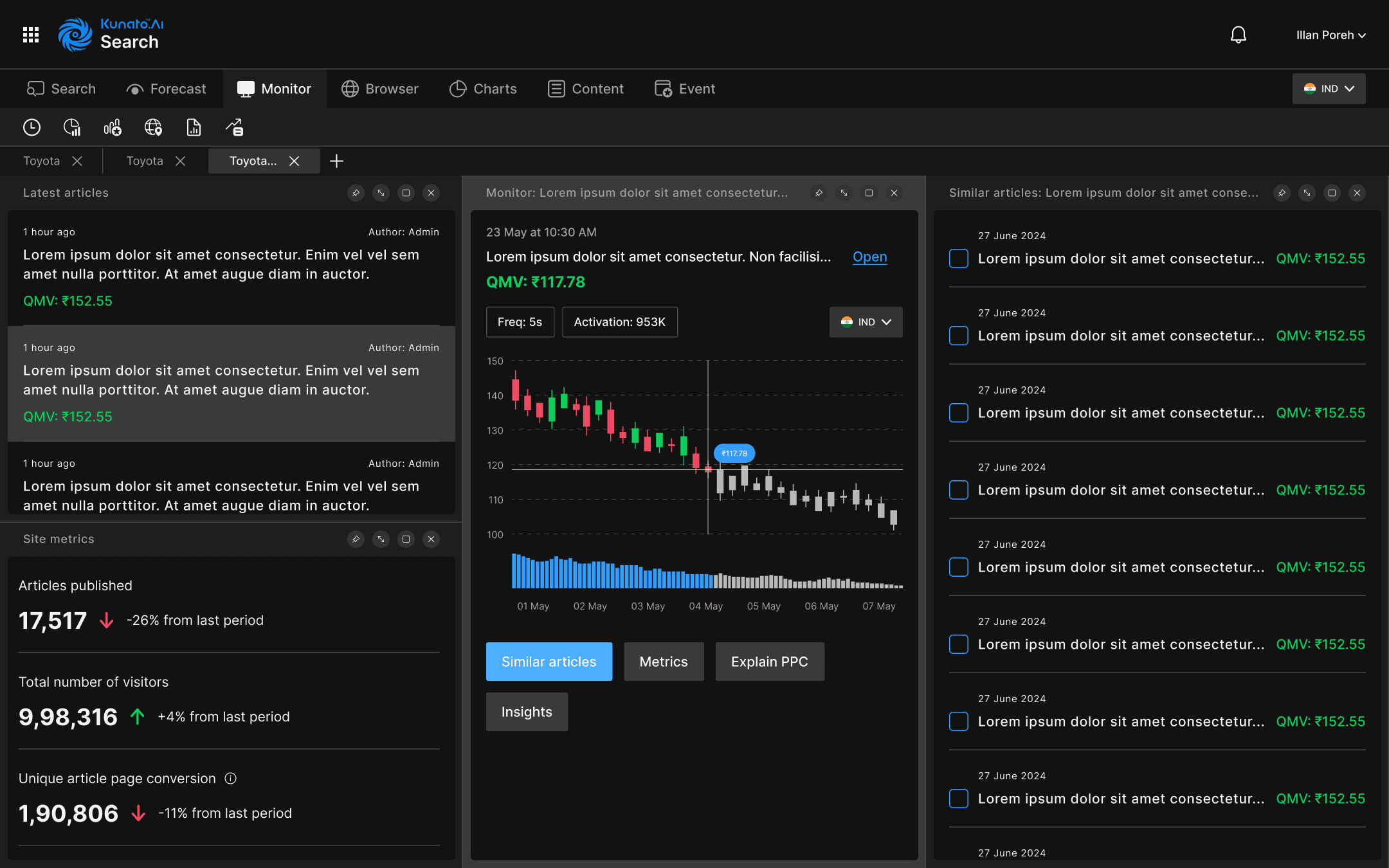Click the Insights button
This screenshot has height=868, width=1389.
527,712
